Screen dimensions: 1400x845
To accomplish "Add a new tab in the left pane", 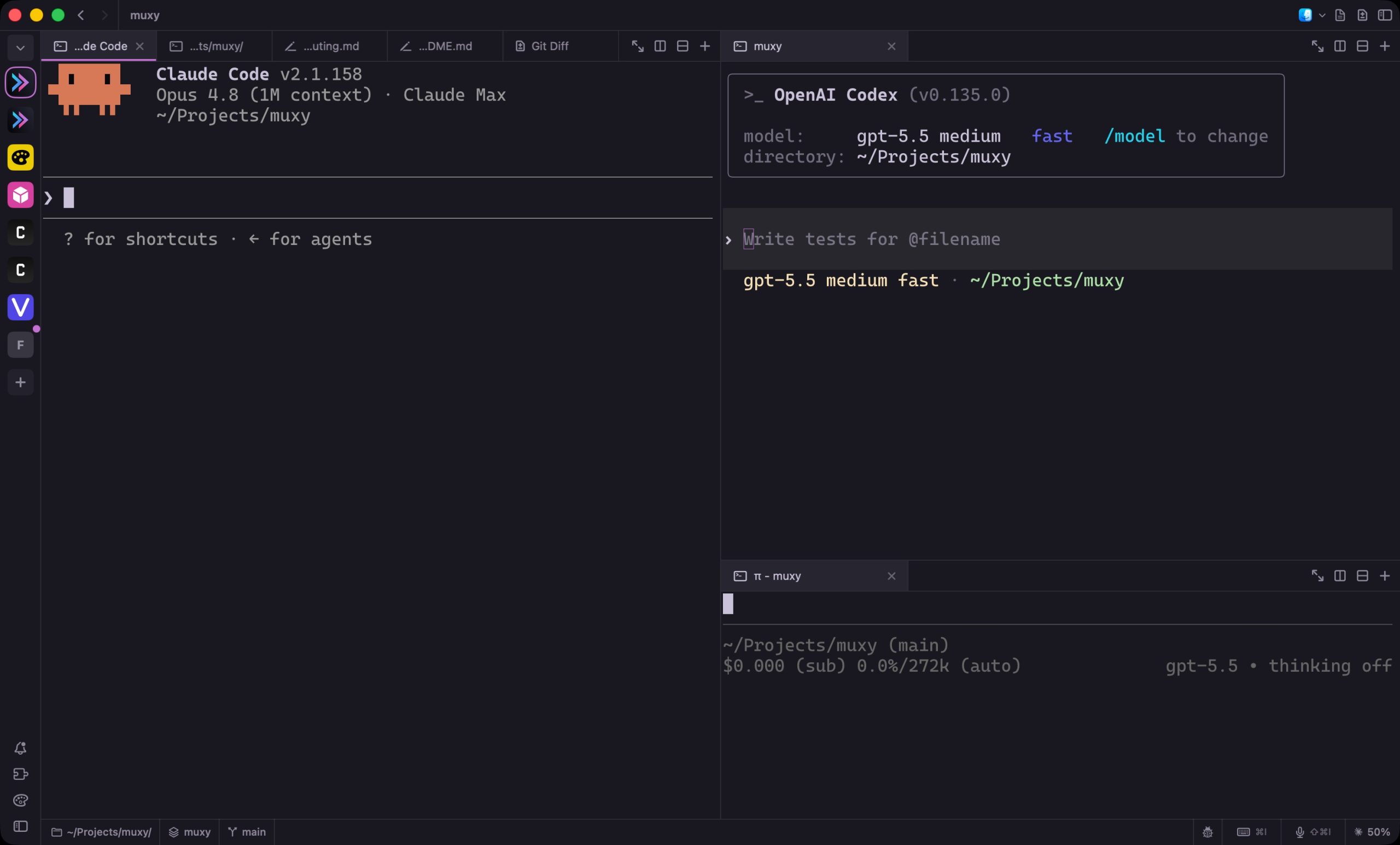I will [705, 46].
